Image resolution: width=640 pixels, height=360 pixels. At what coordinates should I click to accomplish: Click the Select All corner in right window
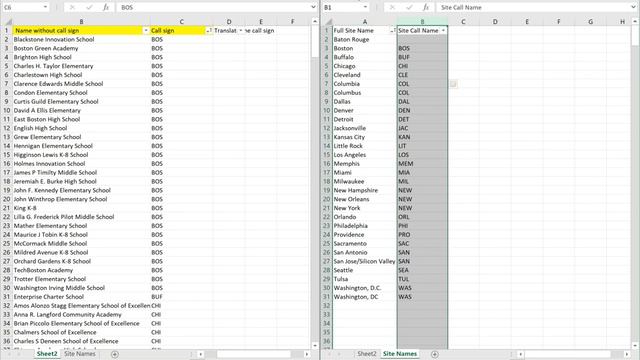click(x=328, y=22)
